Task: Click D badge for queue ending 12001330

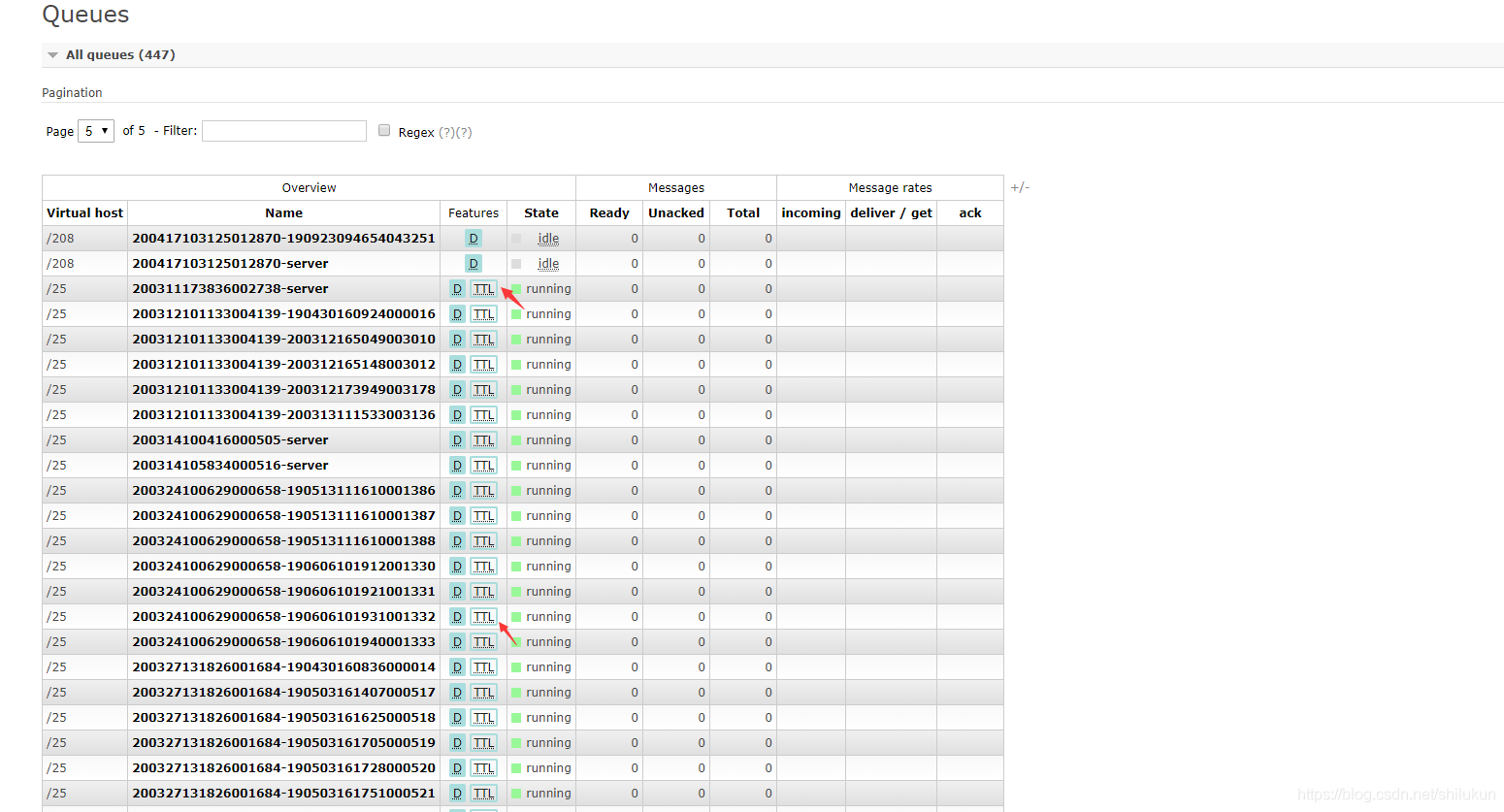Action: (457, 567)
